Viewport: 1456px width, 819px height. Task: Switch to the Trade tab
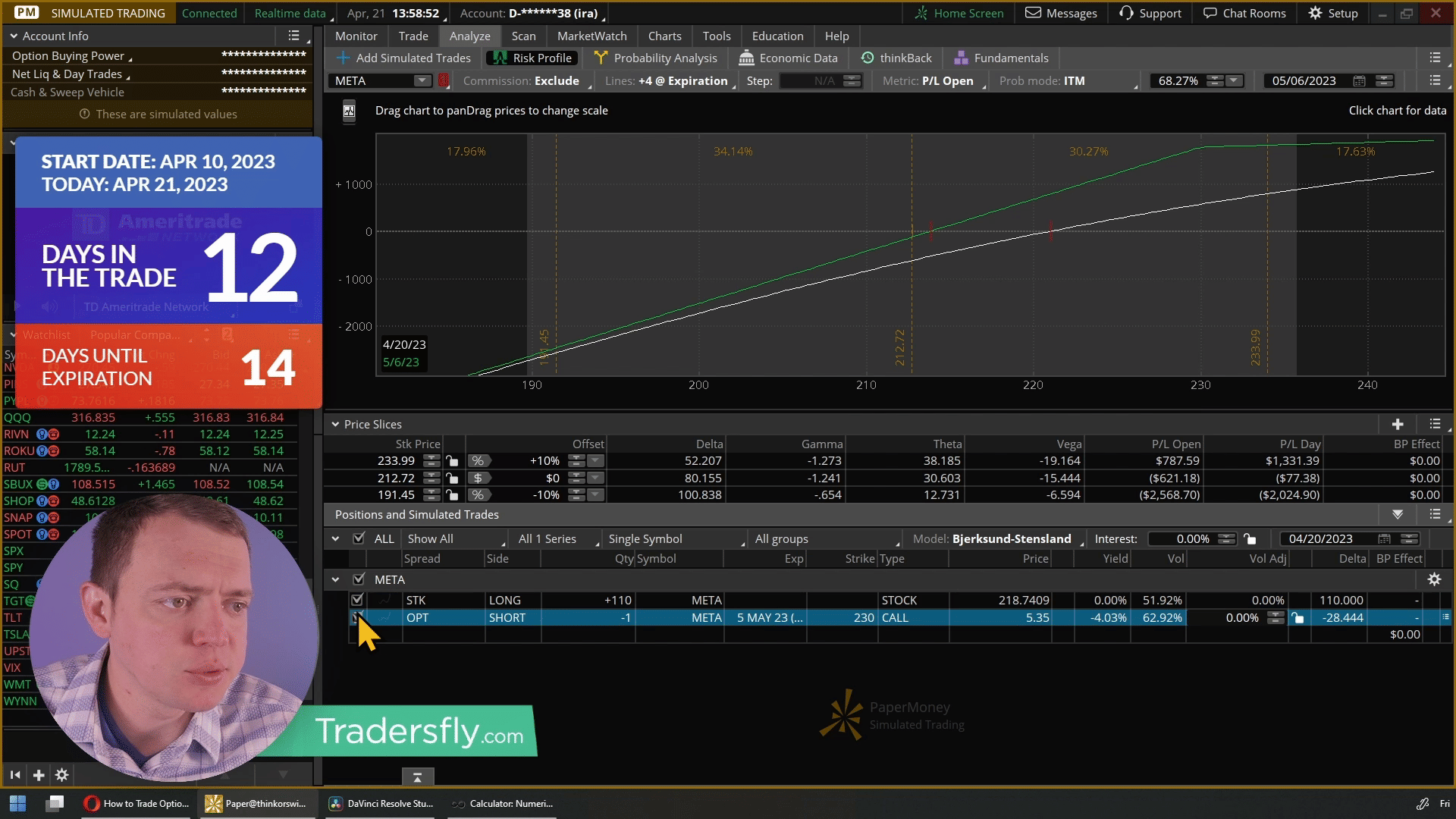(413, 36)
